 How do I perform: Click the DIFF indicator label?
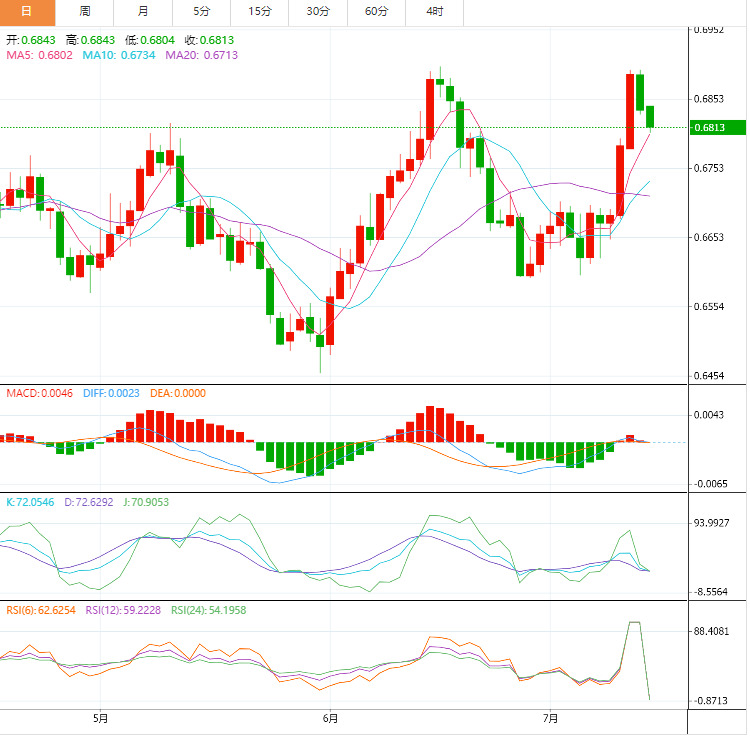click(112, 393)
